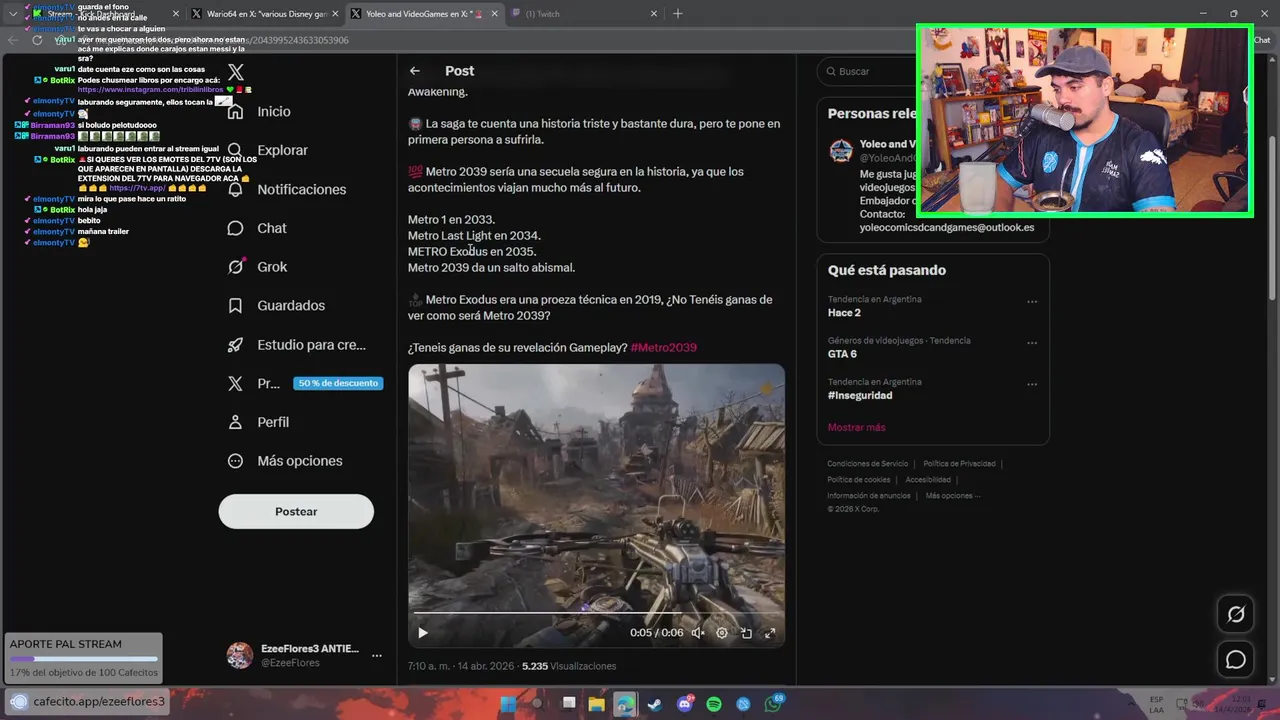Seek along the video progress bar

[x=596, y=613]
